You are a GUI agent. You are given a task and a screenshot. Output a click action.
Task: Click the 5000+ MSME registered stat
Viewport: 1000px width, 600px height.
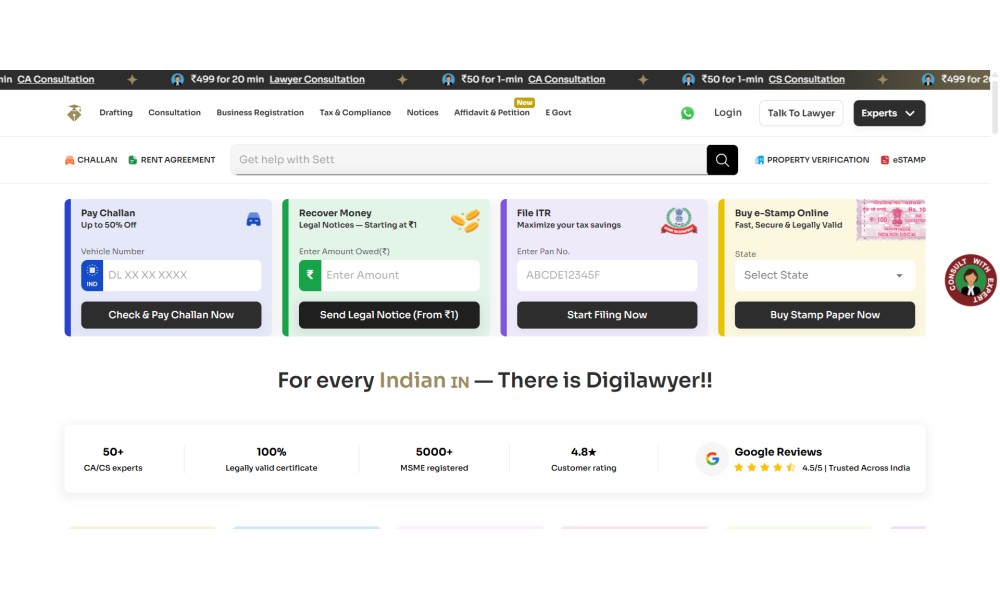coord(434,459)
